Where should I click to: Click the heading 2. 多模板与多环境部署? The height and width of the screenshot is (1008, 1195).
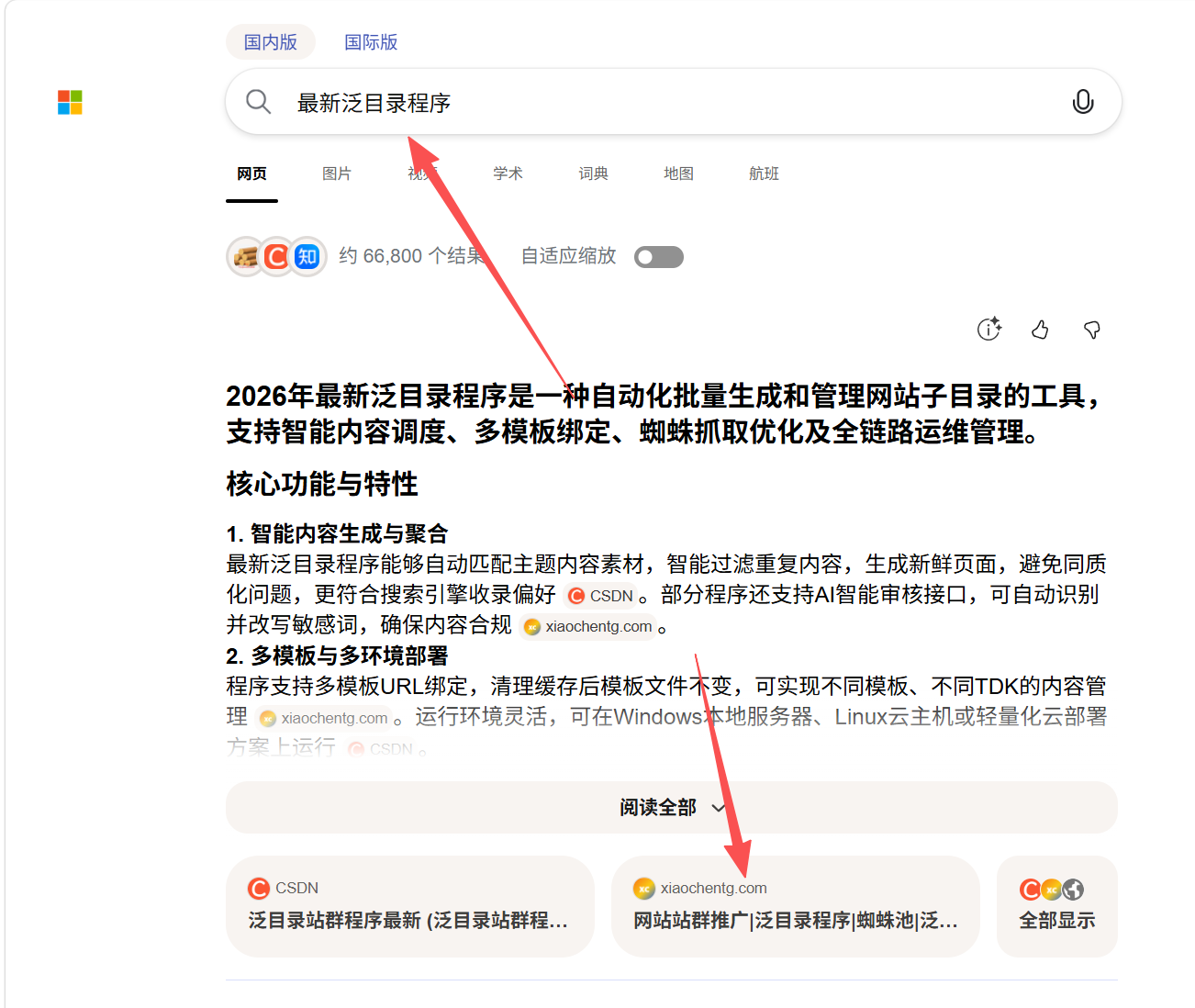coord(338,655)
